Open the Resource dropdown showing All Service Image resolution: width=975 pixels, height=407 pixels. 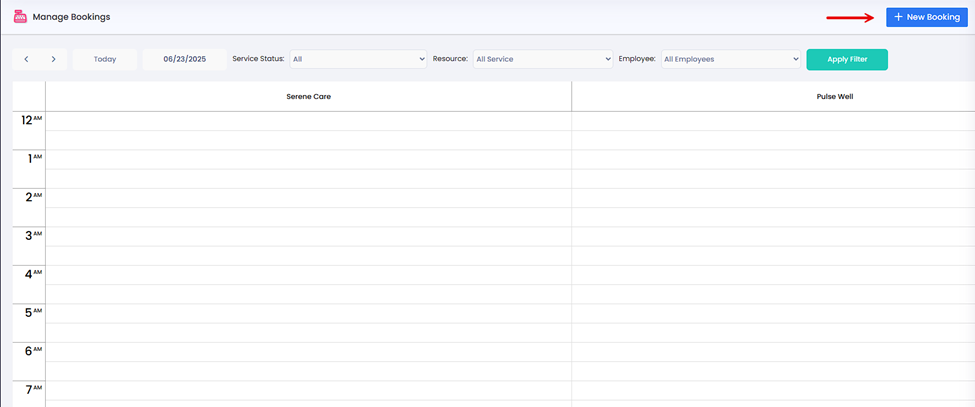click(x=543, y=59)
